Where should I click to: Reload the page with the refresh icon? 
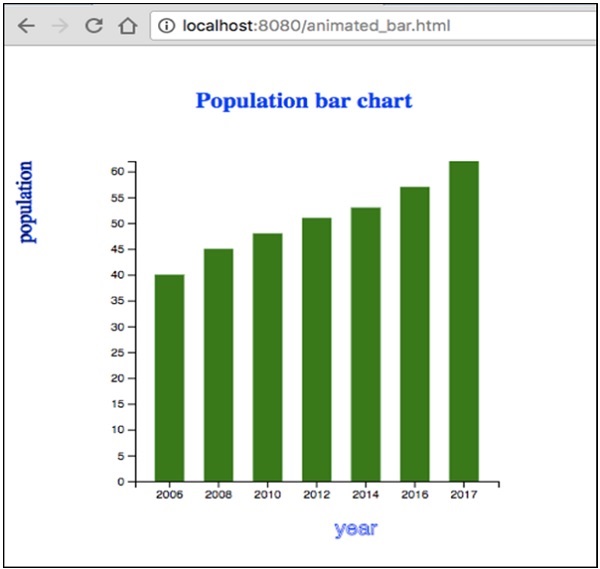point(93,25)
